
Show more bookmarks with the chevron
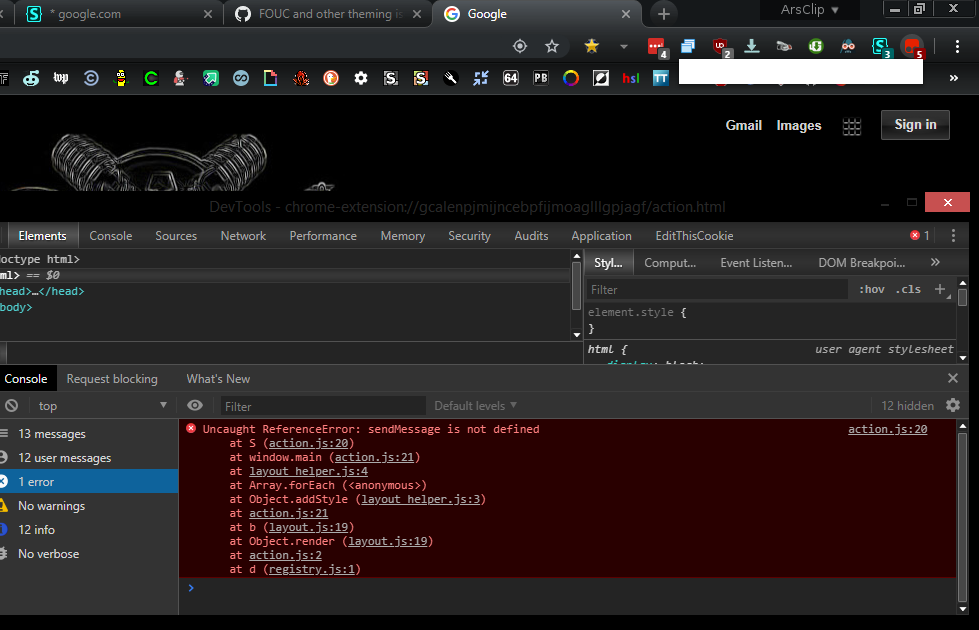click(953, 78)
